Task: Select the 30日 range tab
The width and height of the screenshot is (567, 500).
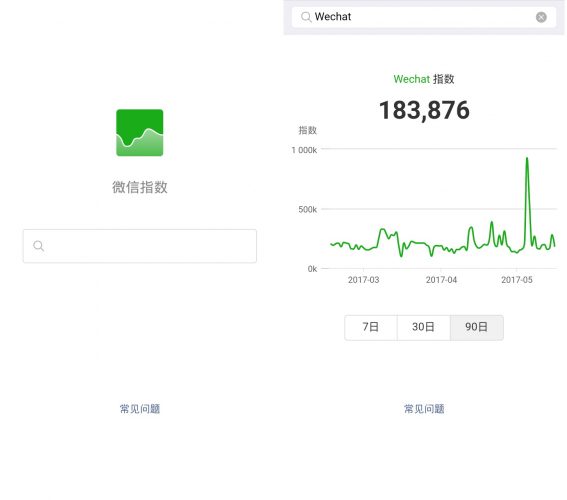Action: [423, 327]
